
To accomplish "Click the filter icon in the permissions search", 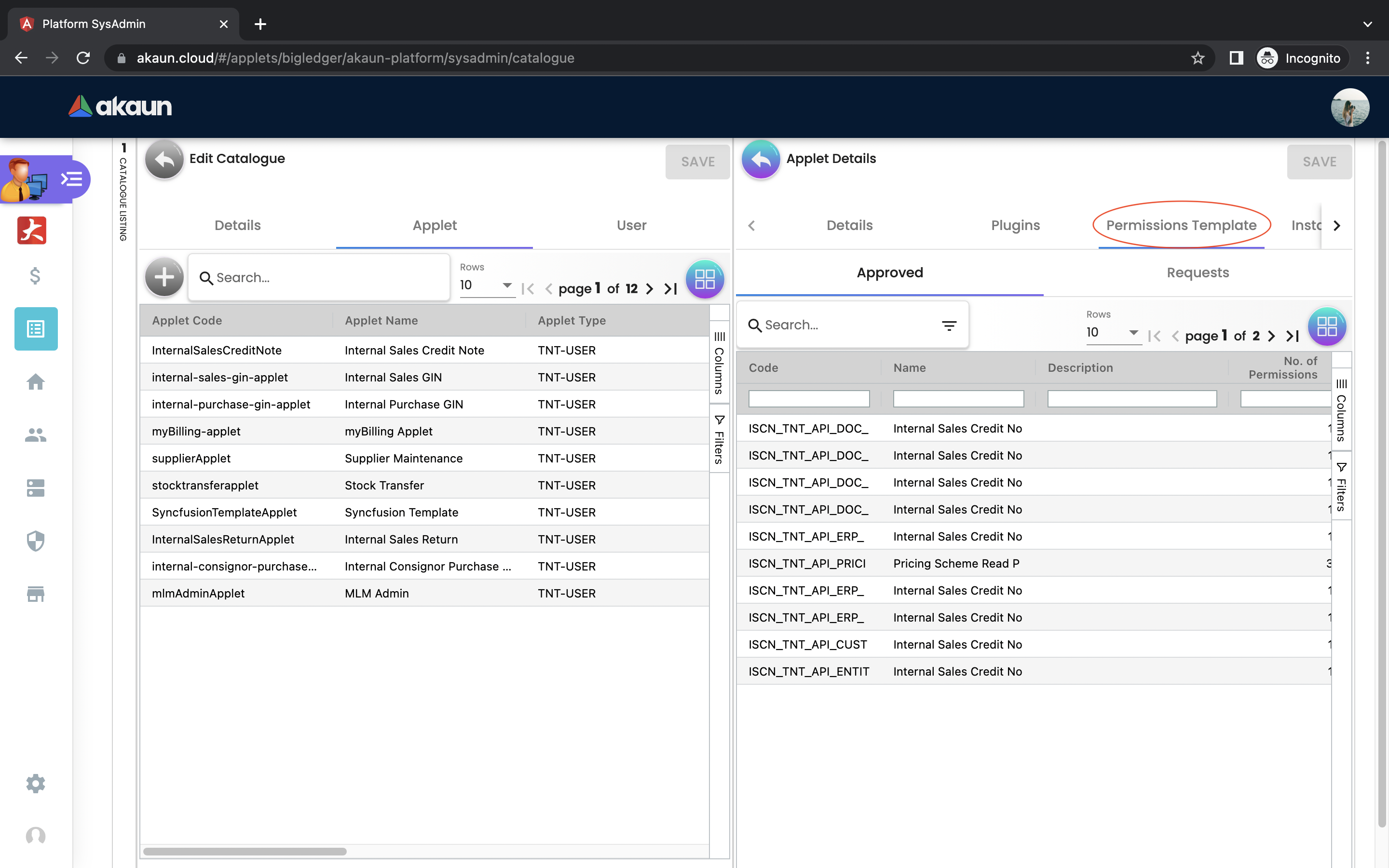I will pos(949,325).
